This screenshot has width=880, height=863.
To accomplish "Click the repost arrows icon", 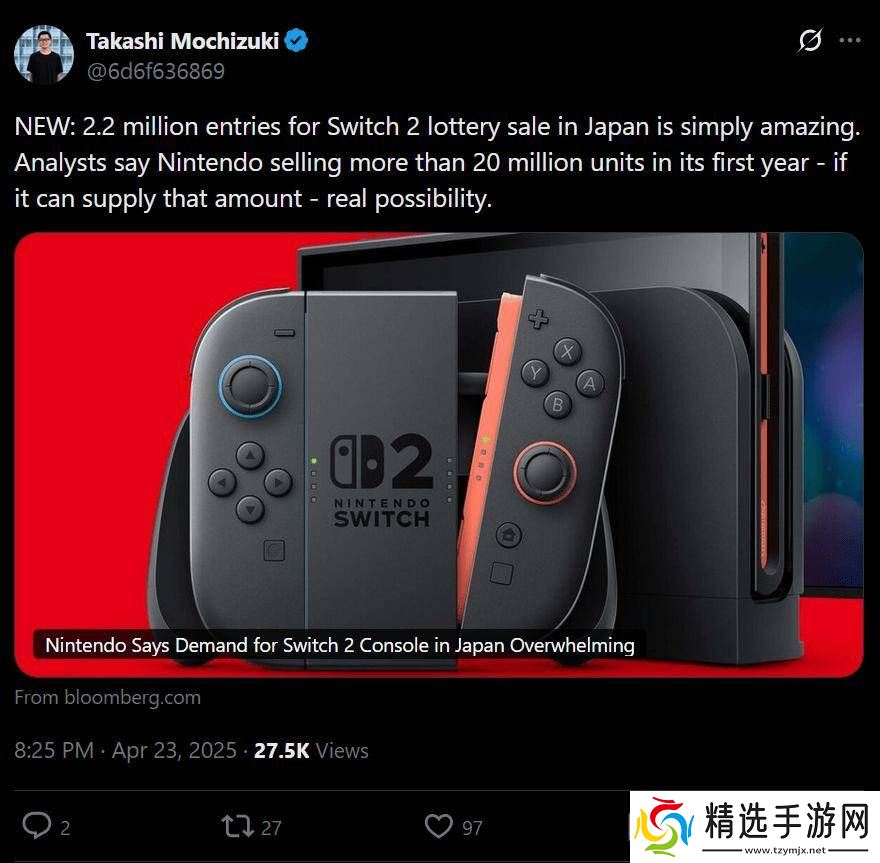I will [237, 827].
